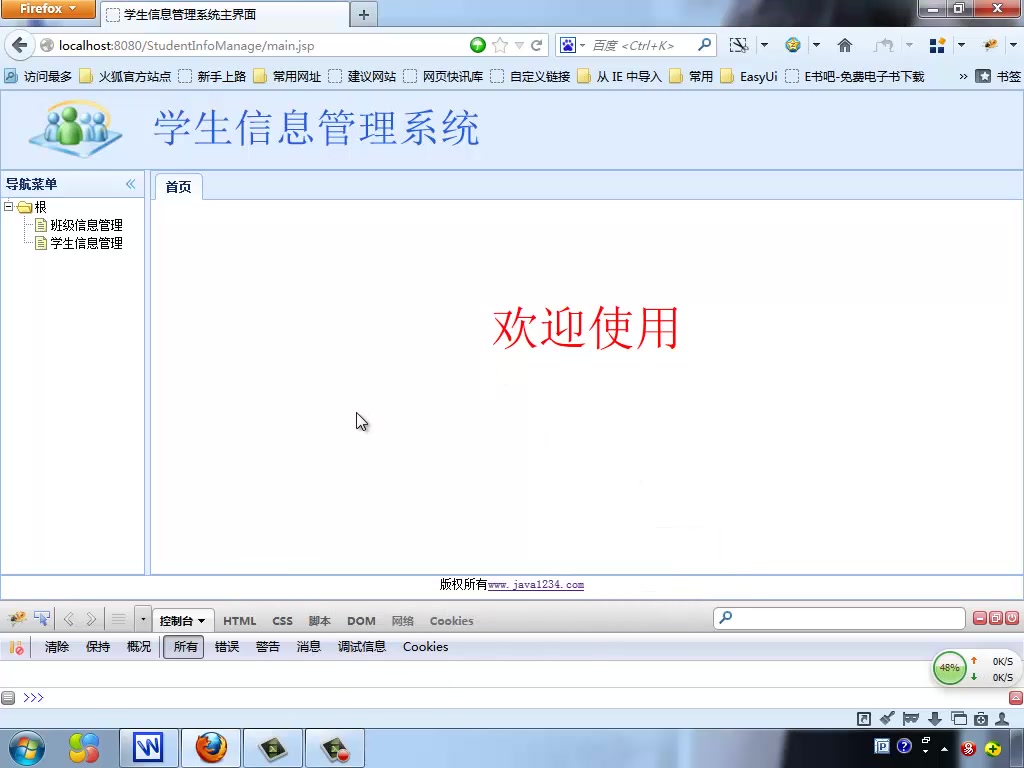Enable the 错误 error filter
This screenshot has width=1024, height=768.
(226, 646)
